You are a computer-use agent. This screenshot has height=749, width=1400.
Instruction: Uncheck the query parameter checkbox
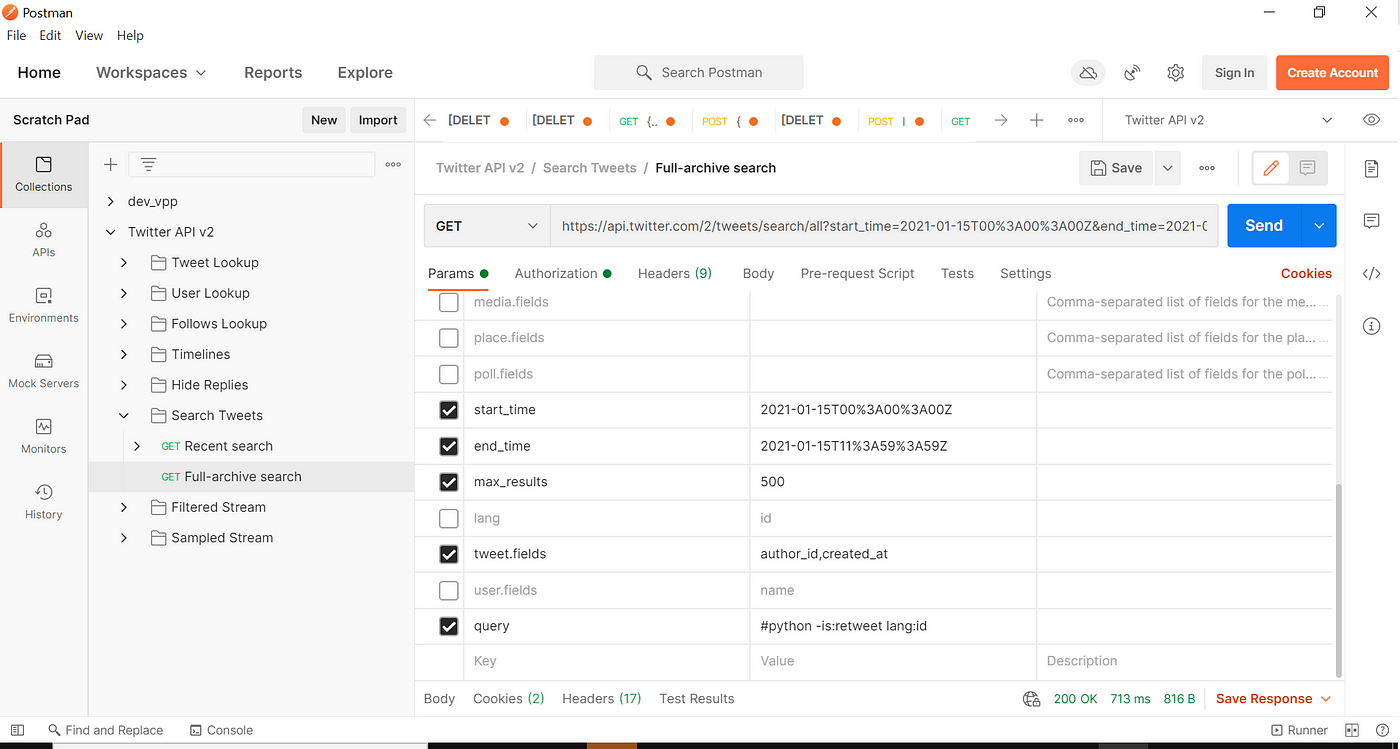click(x=449, y=626)
